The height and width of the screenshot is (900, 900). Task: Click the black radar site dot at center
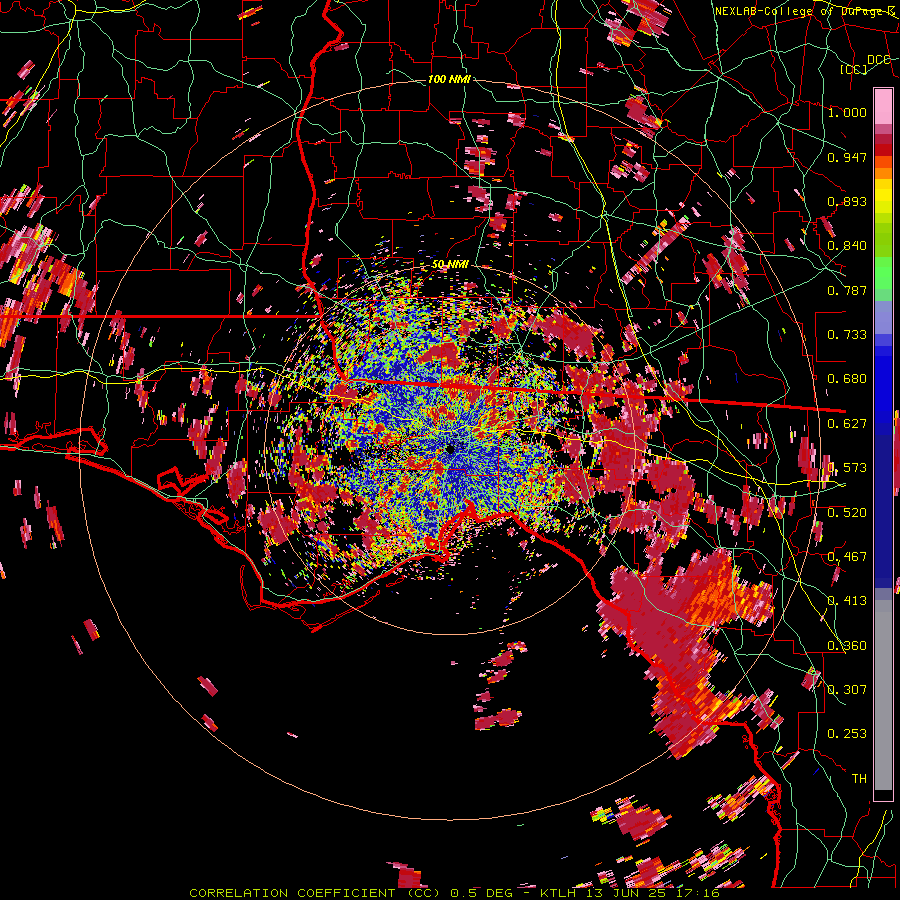[450, 449]
